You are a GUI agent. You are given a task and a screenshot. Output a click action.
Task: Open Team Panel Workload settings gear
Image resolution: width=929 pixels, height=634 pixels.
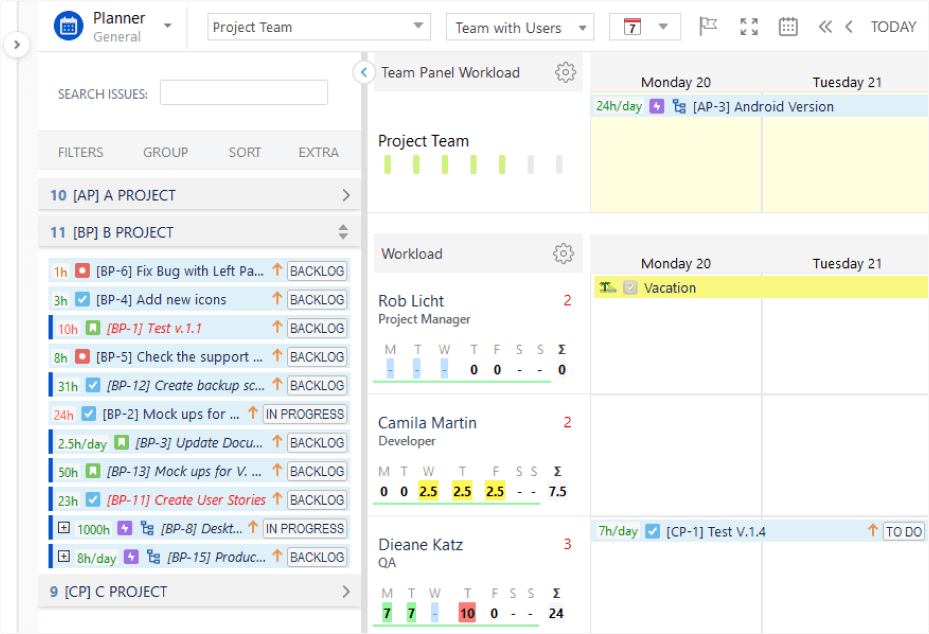tap(565, 72)
